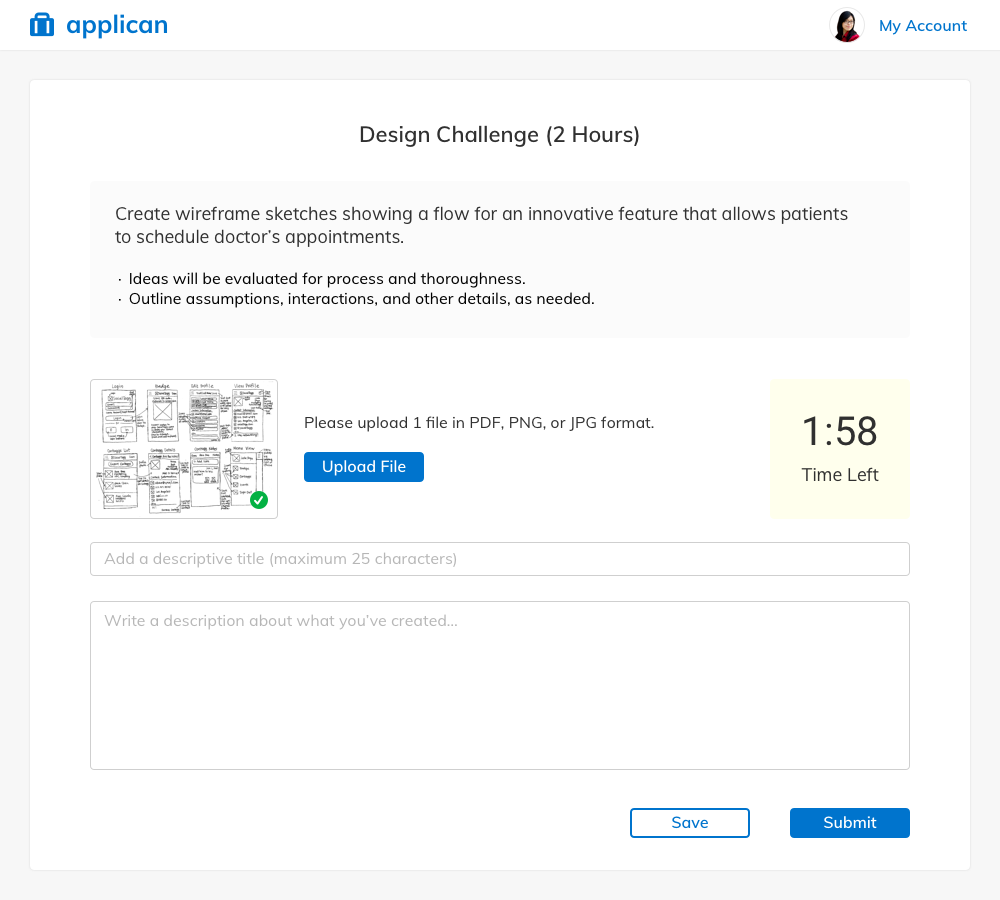Click the Time Left label
This screenshot has width=1000, height=900.
tap(839, 475)
